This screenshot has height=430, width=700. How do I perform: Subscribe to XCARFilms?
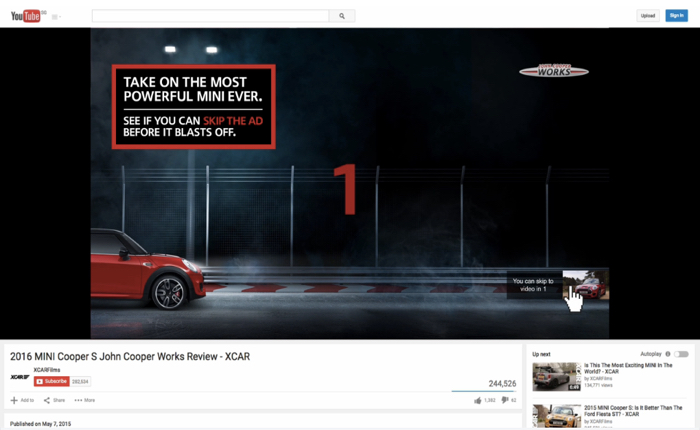coord(52,381)
